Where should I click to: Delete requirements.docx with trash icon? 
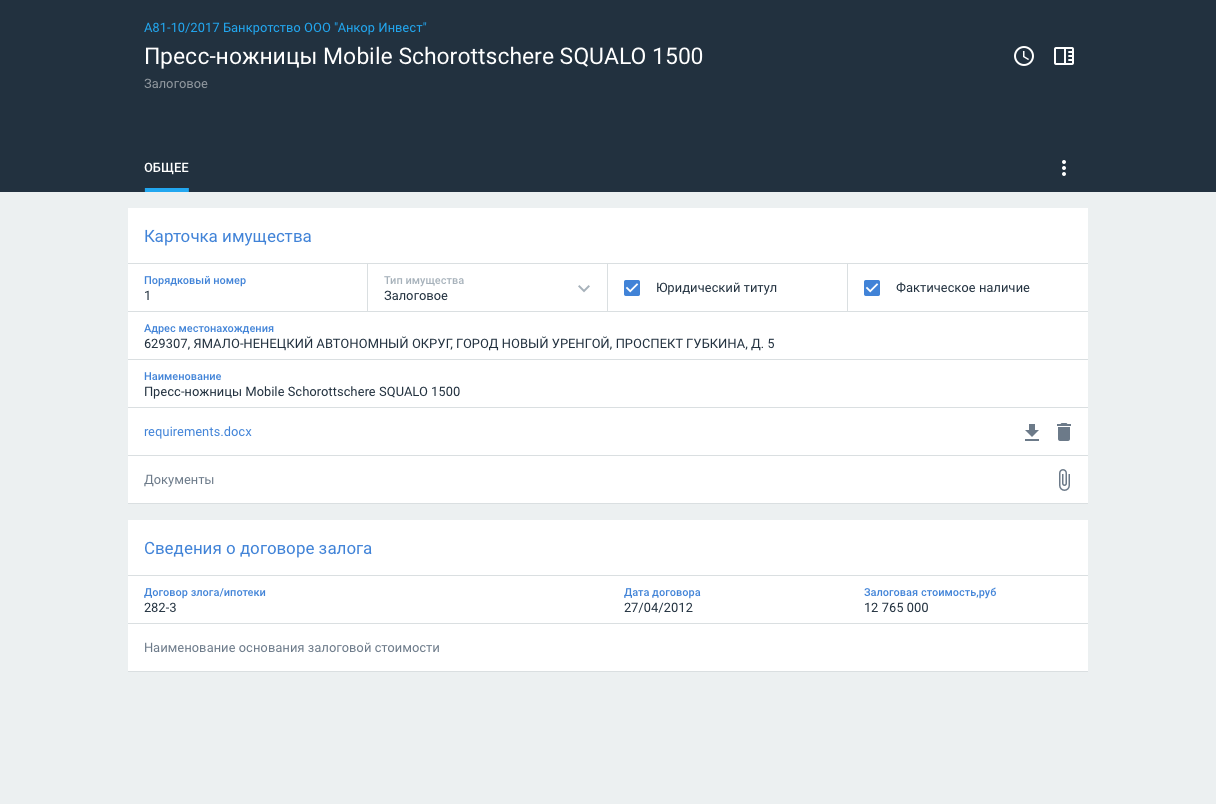1064,432
